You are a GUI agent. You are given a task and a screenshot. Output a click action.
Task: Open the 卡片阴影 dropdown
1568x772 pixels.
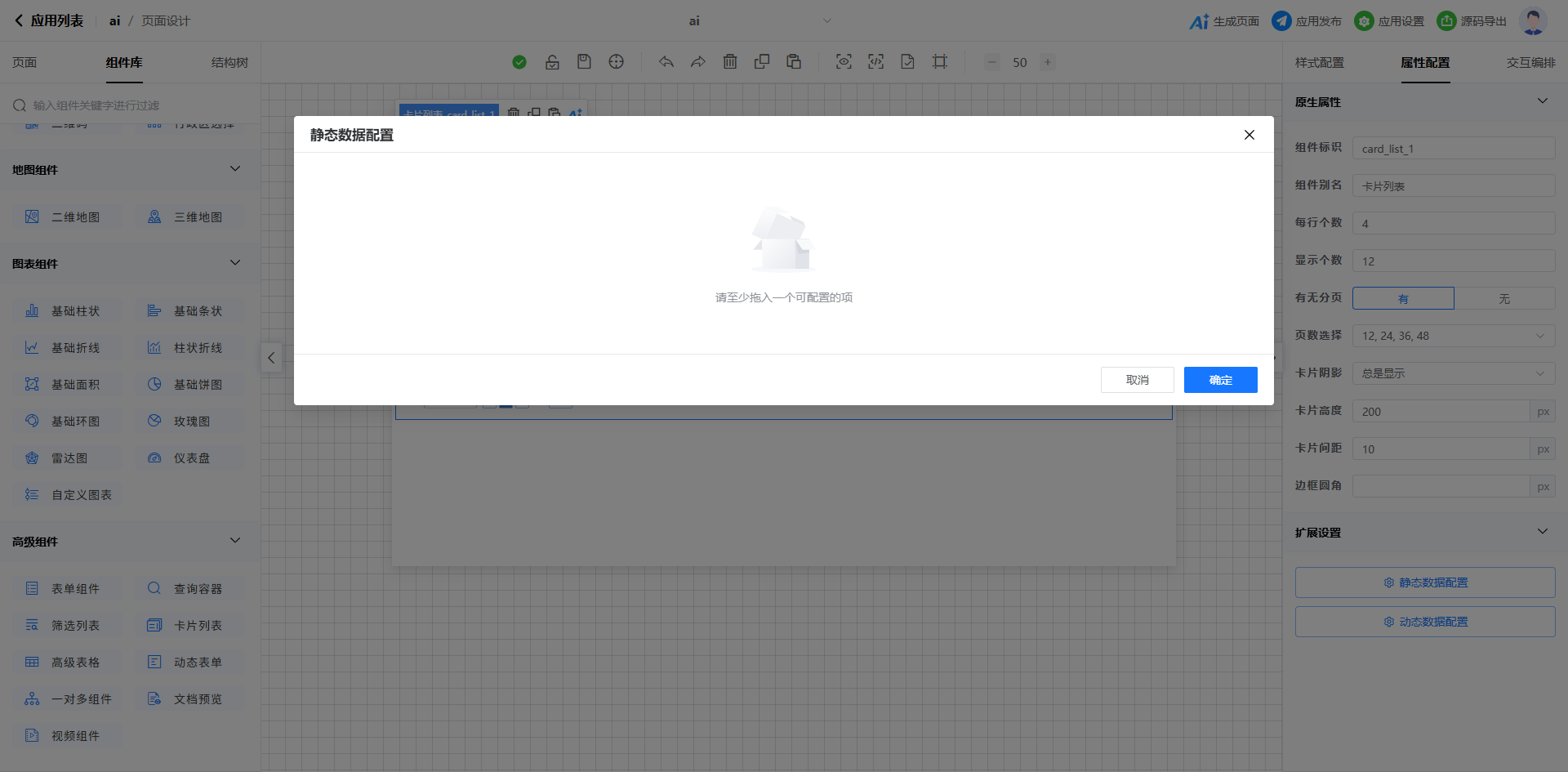click(1454, 373)
